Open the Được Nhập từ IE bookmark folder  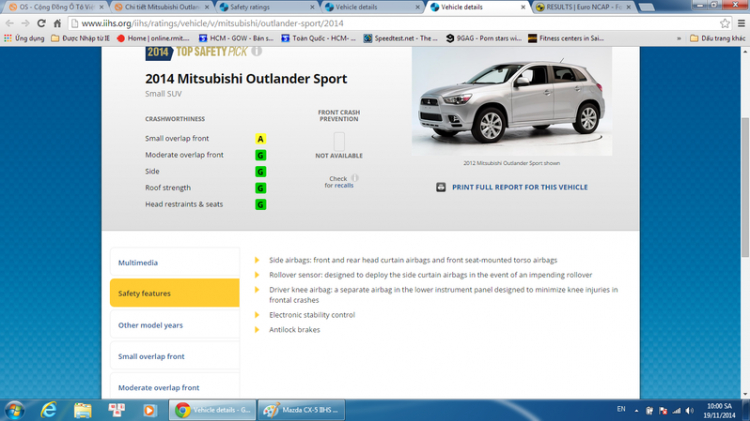pyautogui.click(x=80, y=38)
